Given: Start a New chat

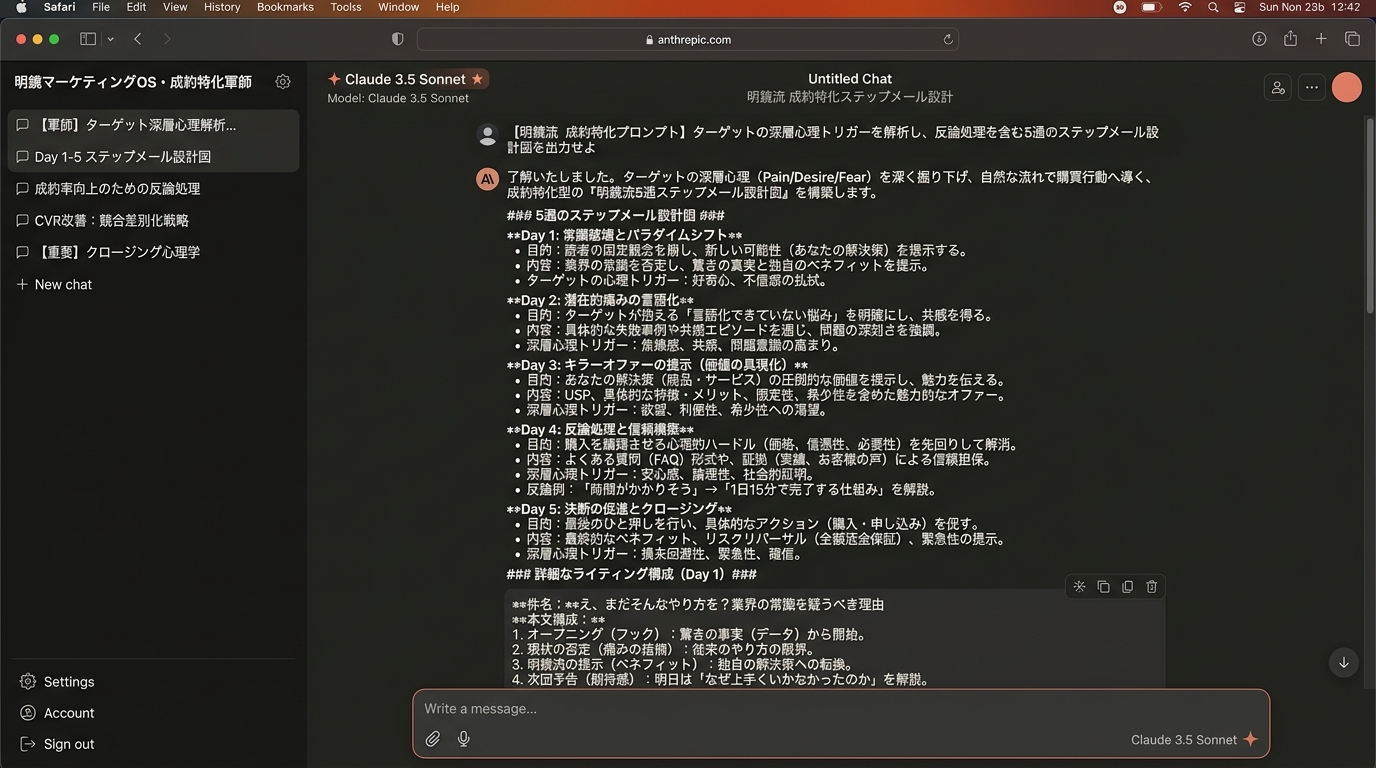Looking at the screenshot, I should point(54,284).
